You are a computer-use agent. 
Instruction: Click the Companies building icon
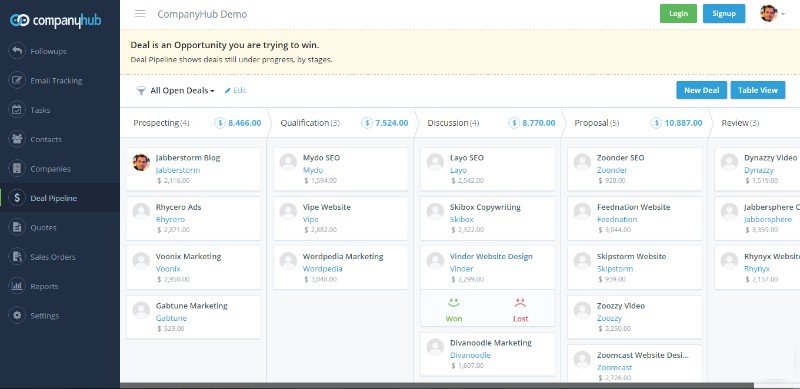17,168
